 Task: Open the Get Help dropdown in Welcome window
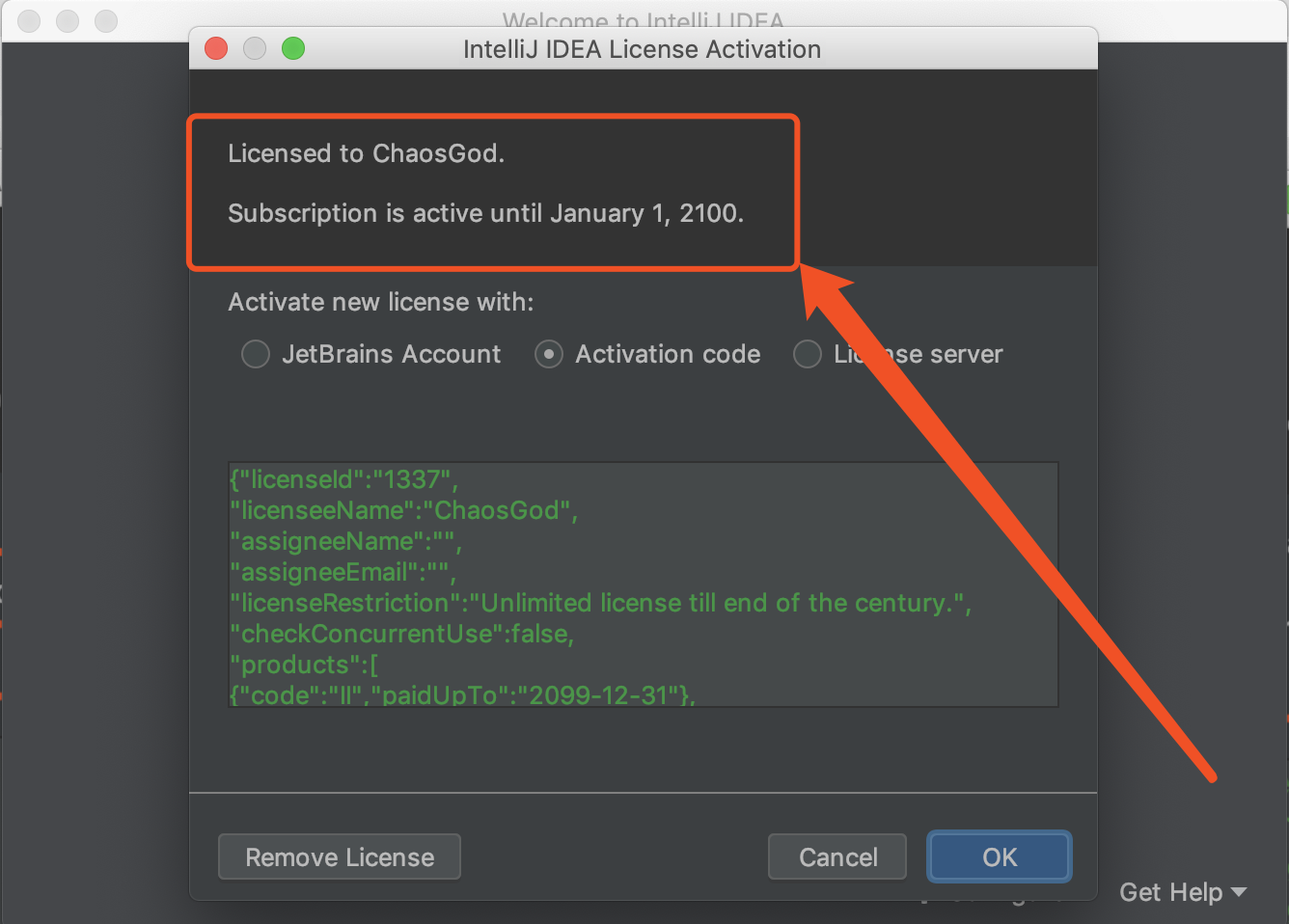1183,892
